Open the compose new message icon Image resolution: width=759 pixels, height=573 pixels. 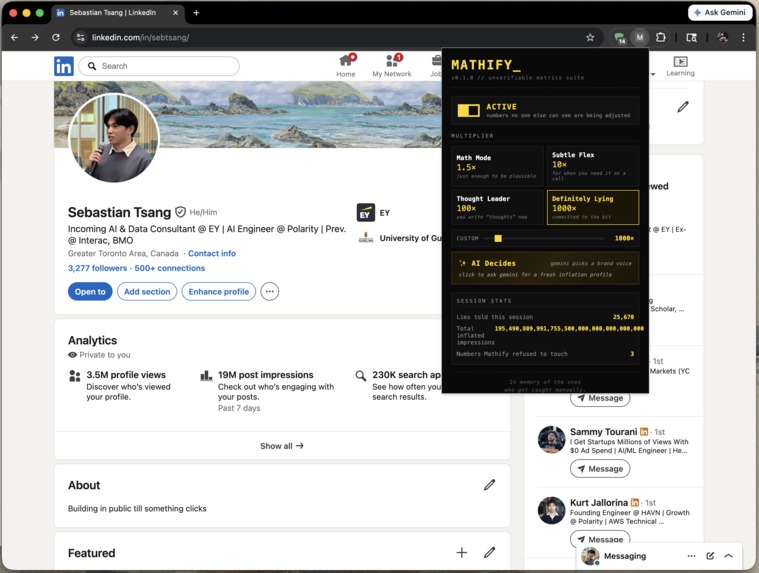pos(710,556)
